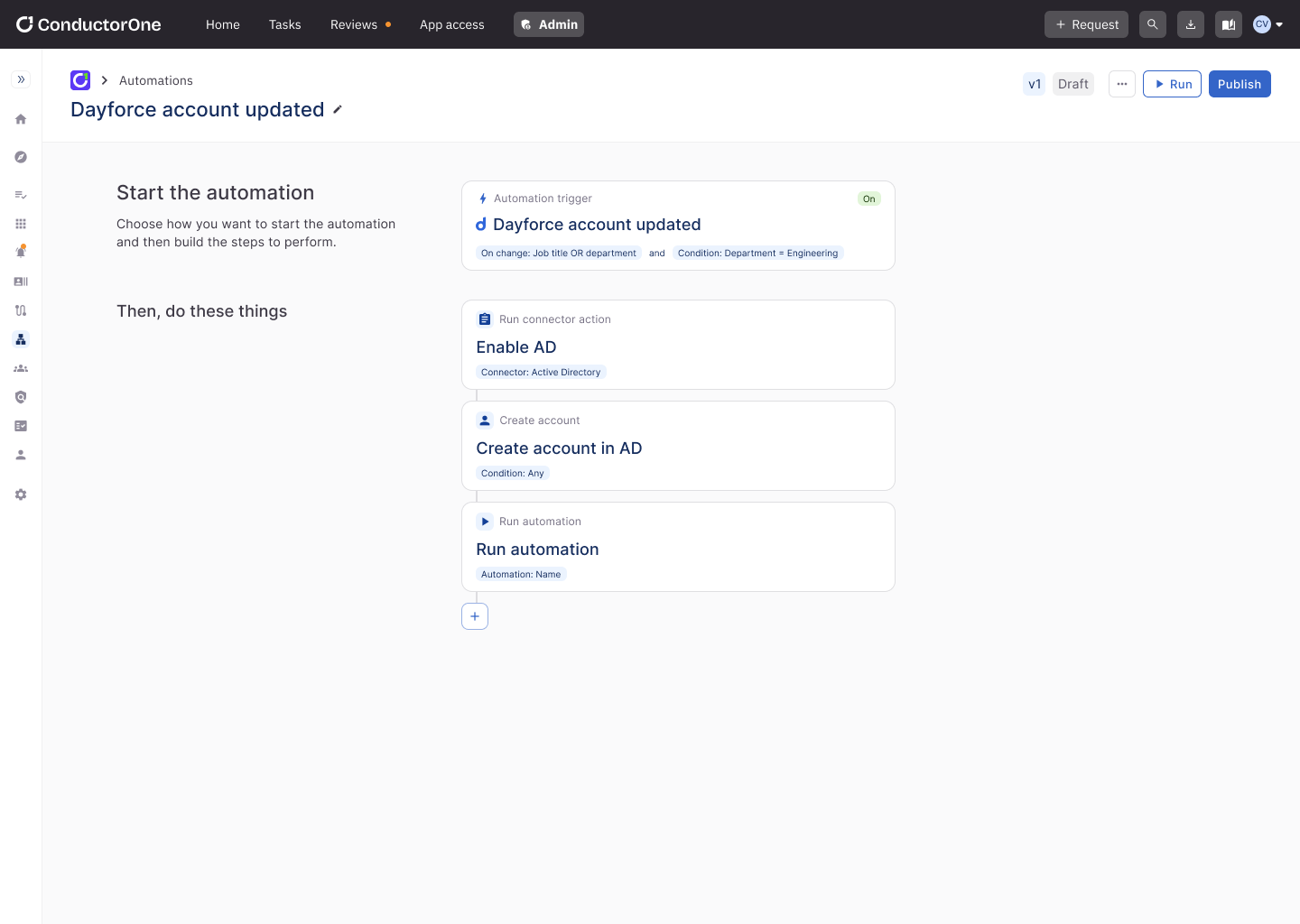
Task: Click the ConductorOne logo
Action: pos(88,24)
